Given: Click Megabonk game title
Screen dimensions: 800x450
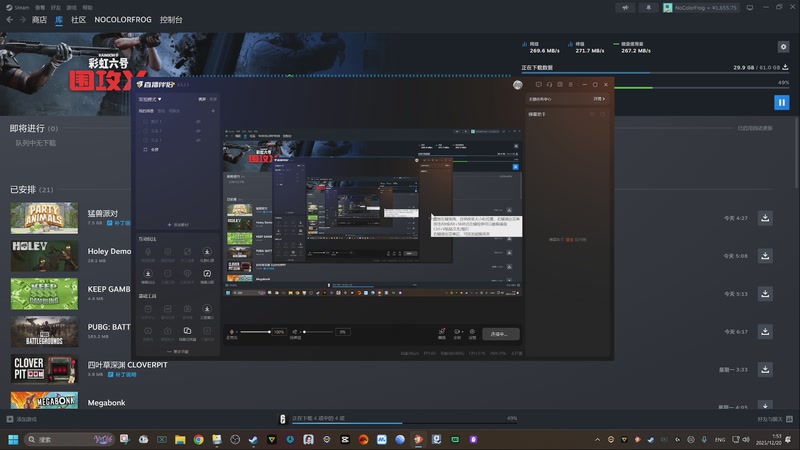Looking at the screenshot, I should pyautogui.click(x=106, y=403).
